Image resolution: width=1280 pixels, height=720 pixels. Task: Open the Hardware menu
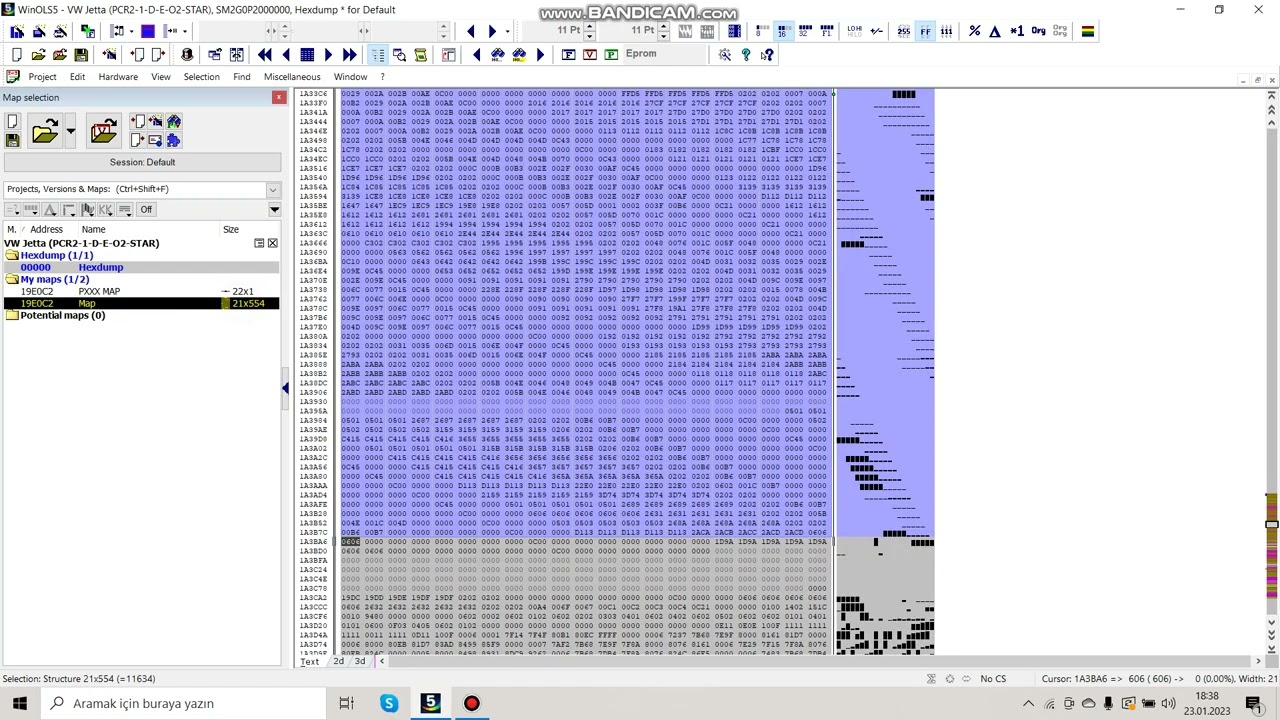118,77
